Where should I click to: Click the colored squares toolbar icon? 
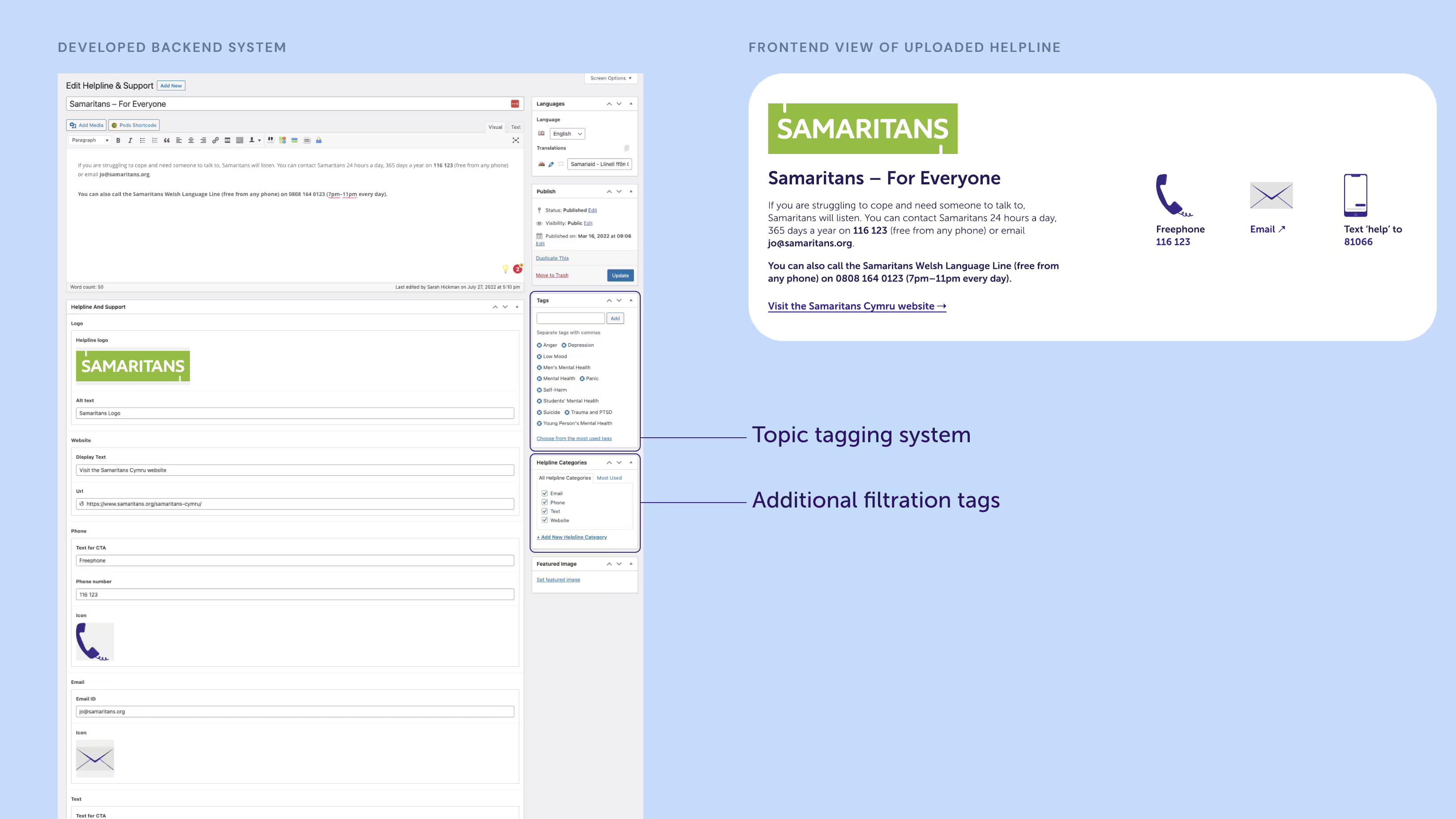[x=283, y=140]
